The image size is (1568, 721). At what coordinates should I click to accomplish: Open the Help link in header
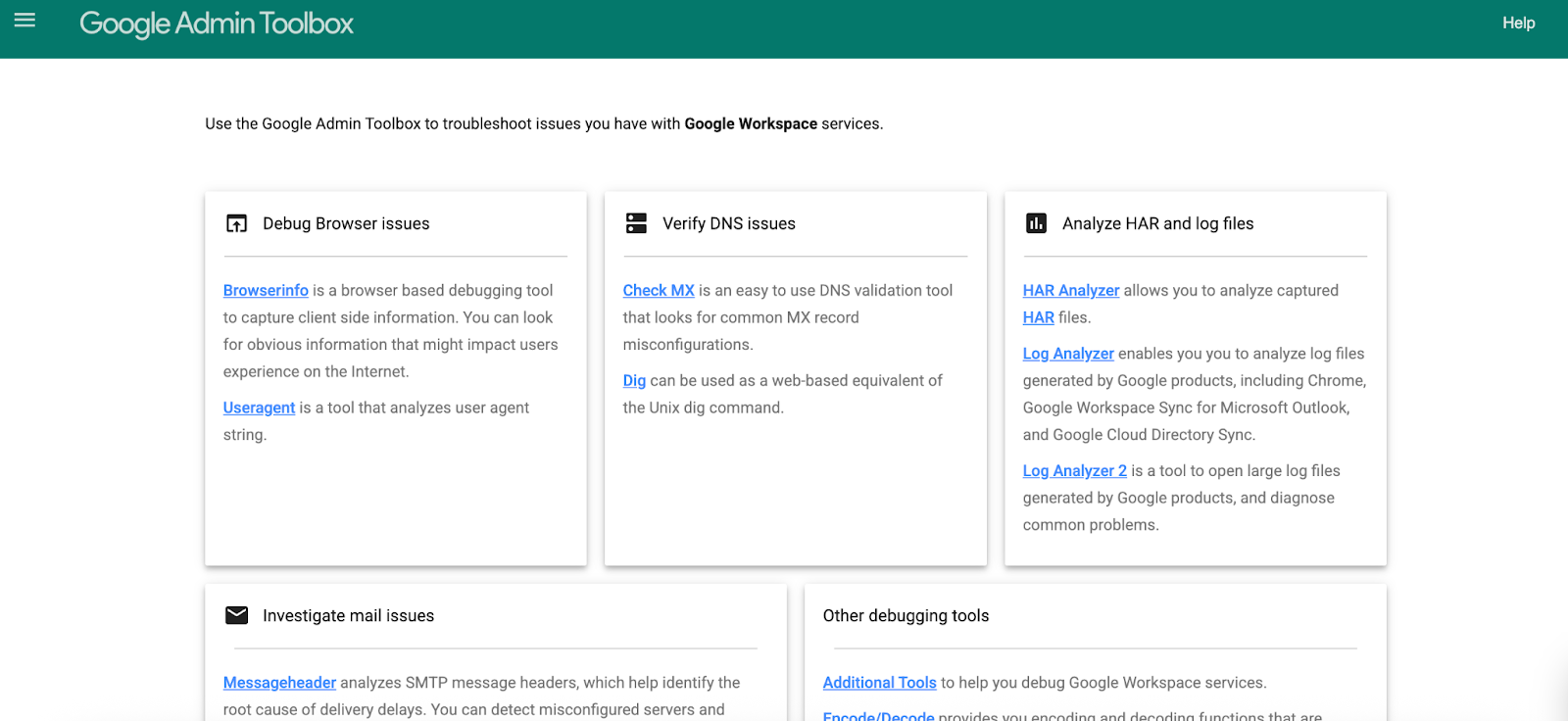tap(1518, 23)
